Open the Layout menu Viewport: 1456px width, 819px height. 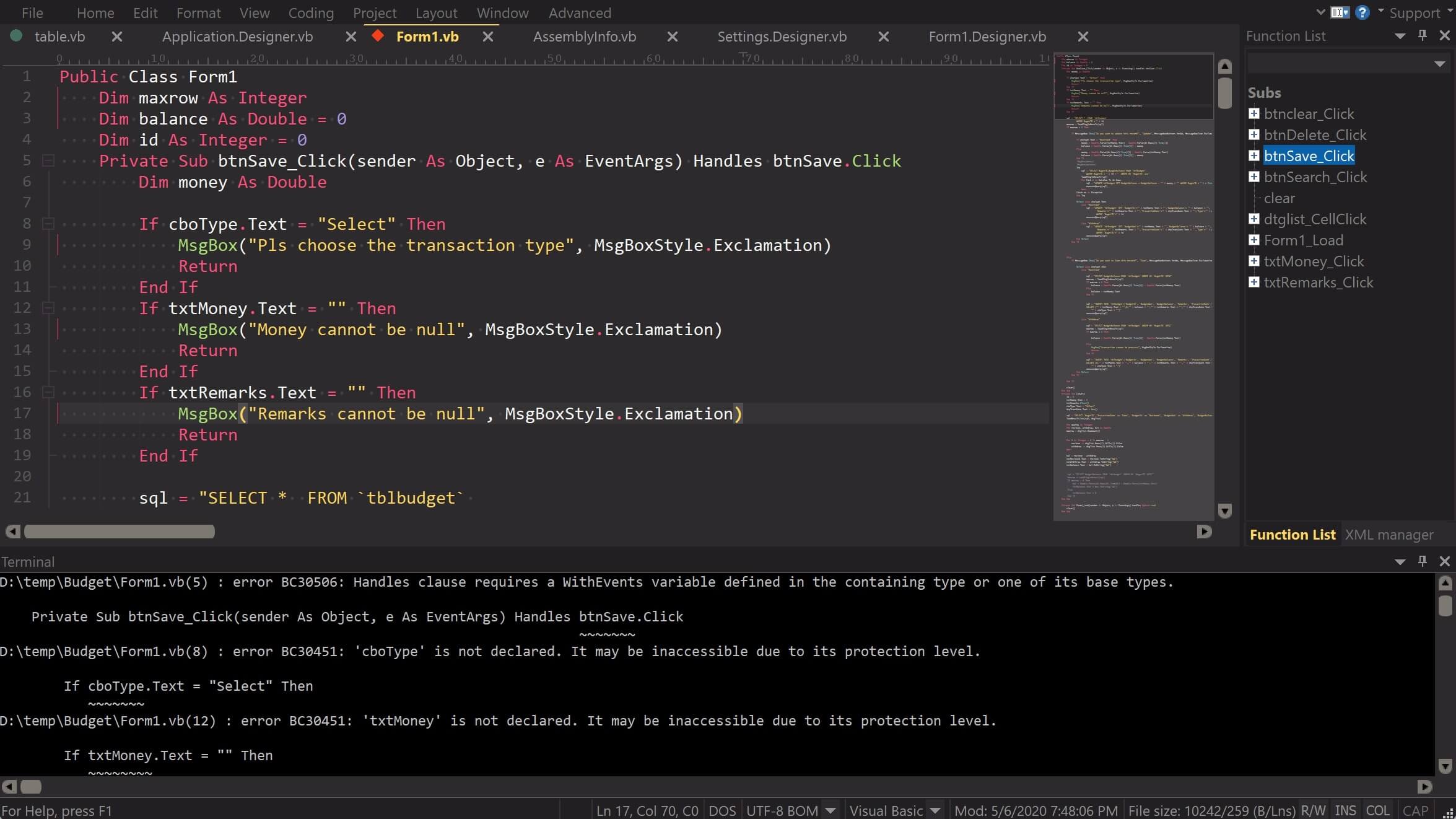[x=436, y=12]
